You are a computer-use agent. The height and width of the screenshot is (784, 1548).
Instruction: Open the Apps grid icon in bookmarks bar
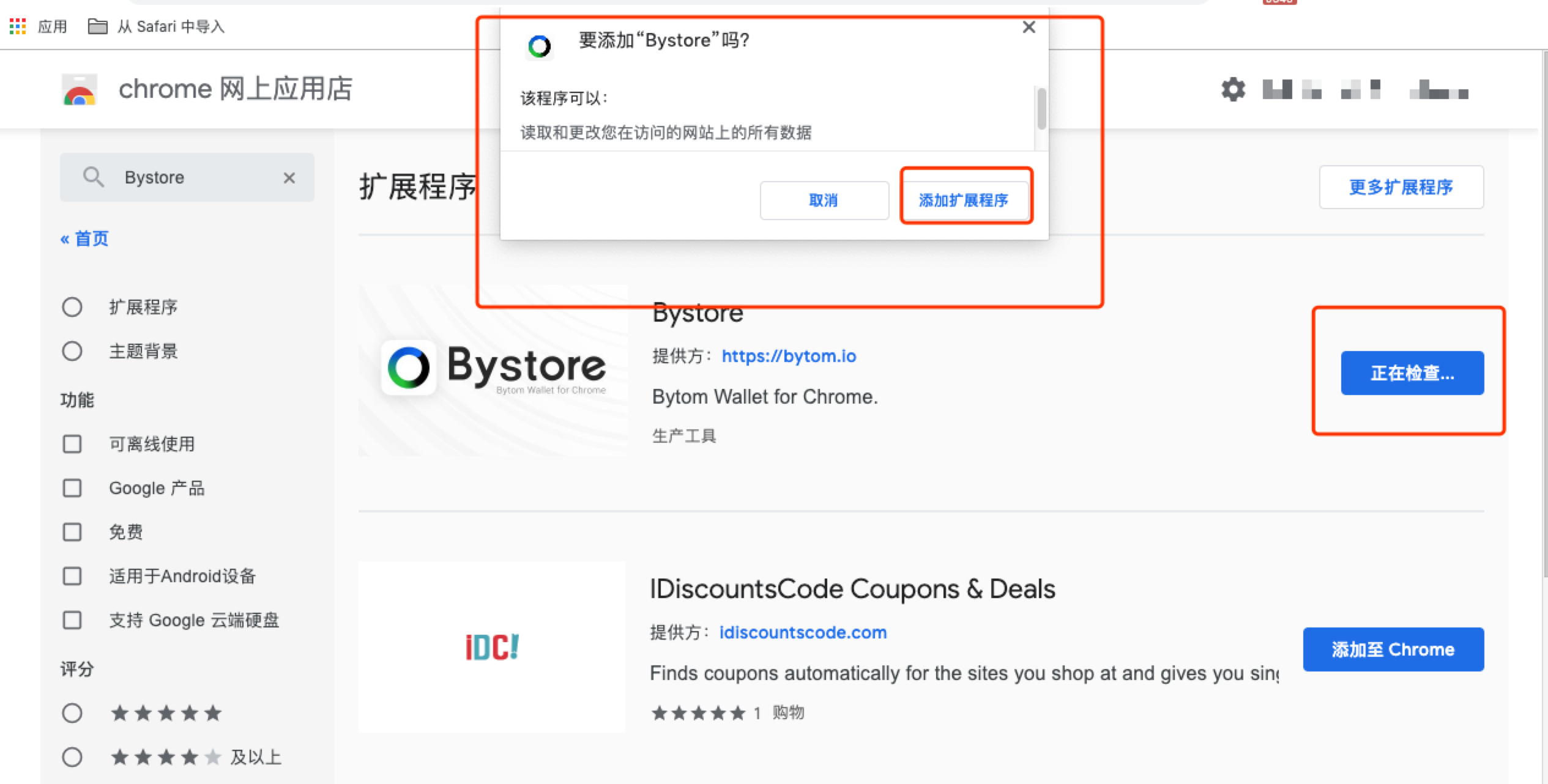click(18, 26)
